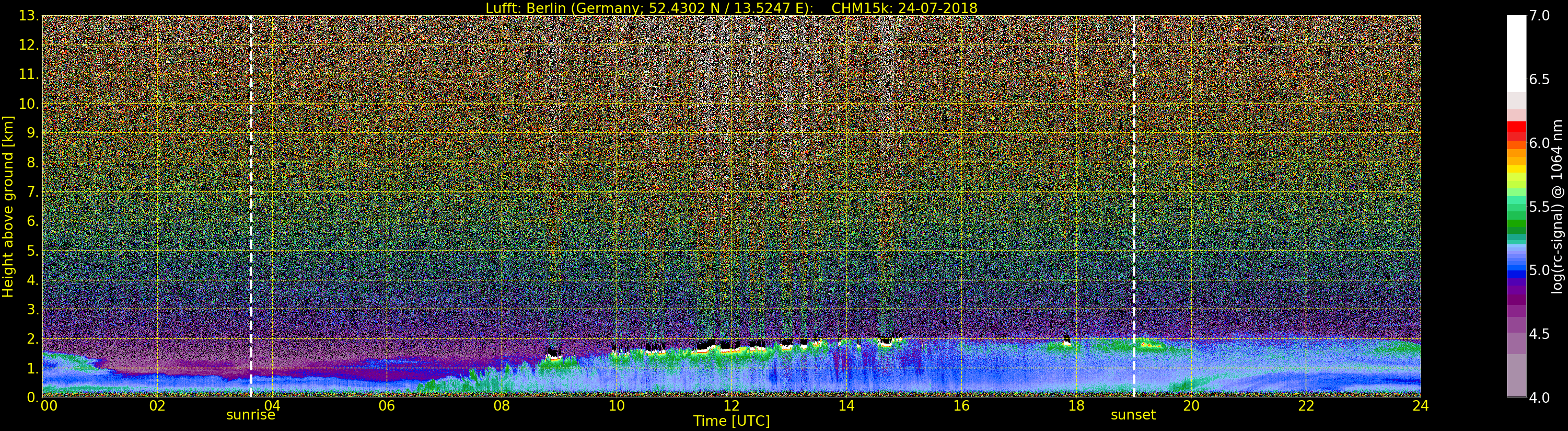
Task: Click the height axis tick label '8.'
Action: 33,163
